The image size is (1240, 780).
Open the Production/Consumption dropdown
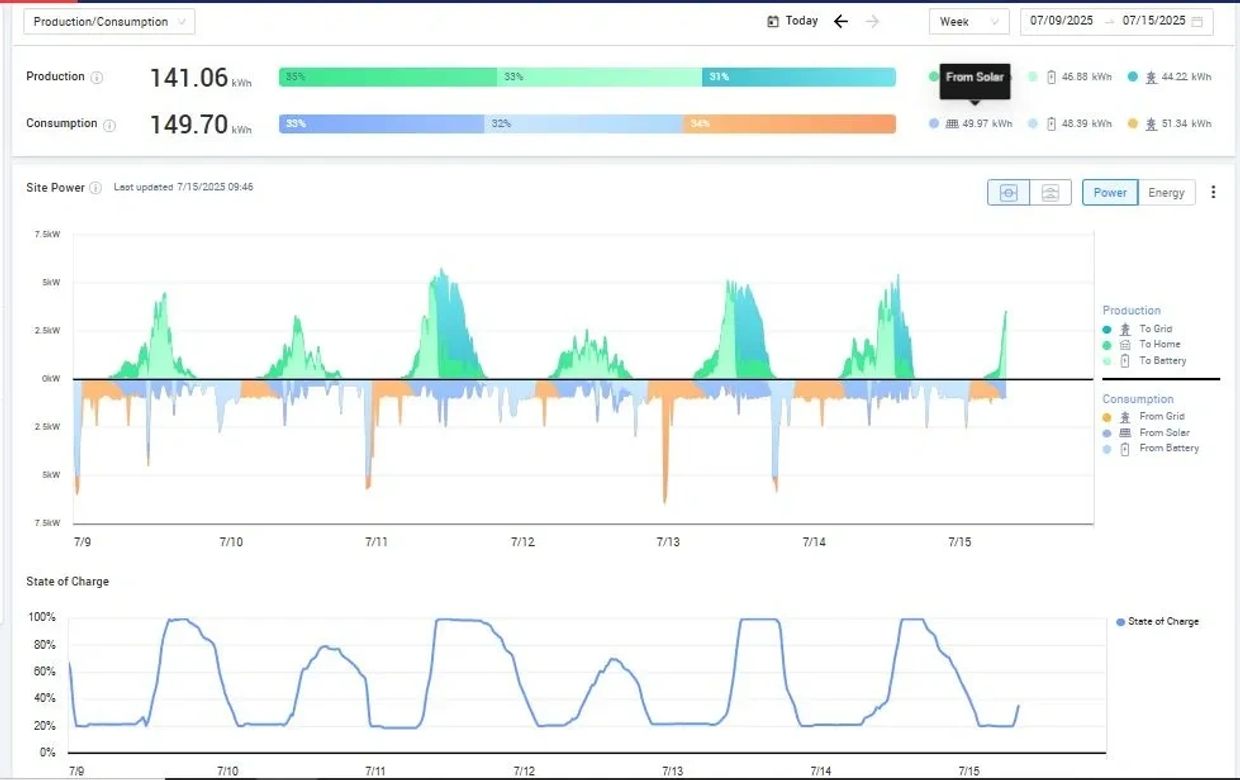pyautogui.click(x=109, y=22)
